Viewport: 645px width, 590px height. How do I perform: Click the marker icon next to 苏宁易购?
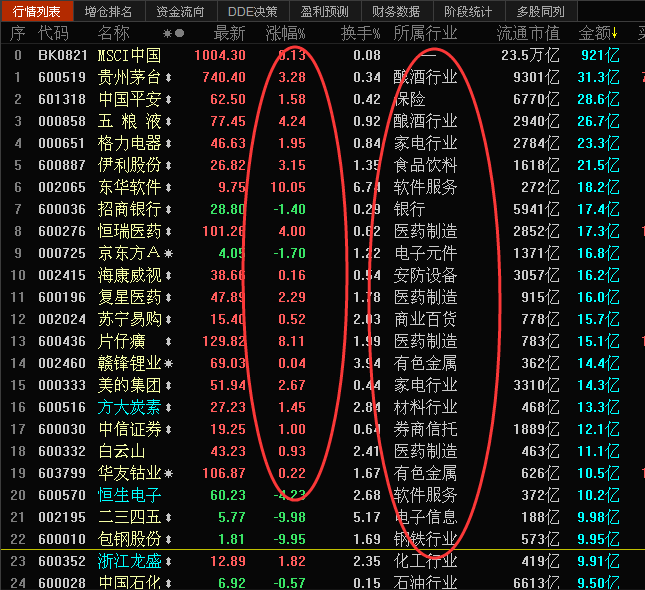pyautogui.click(x=168, y=319)
